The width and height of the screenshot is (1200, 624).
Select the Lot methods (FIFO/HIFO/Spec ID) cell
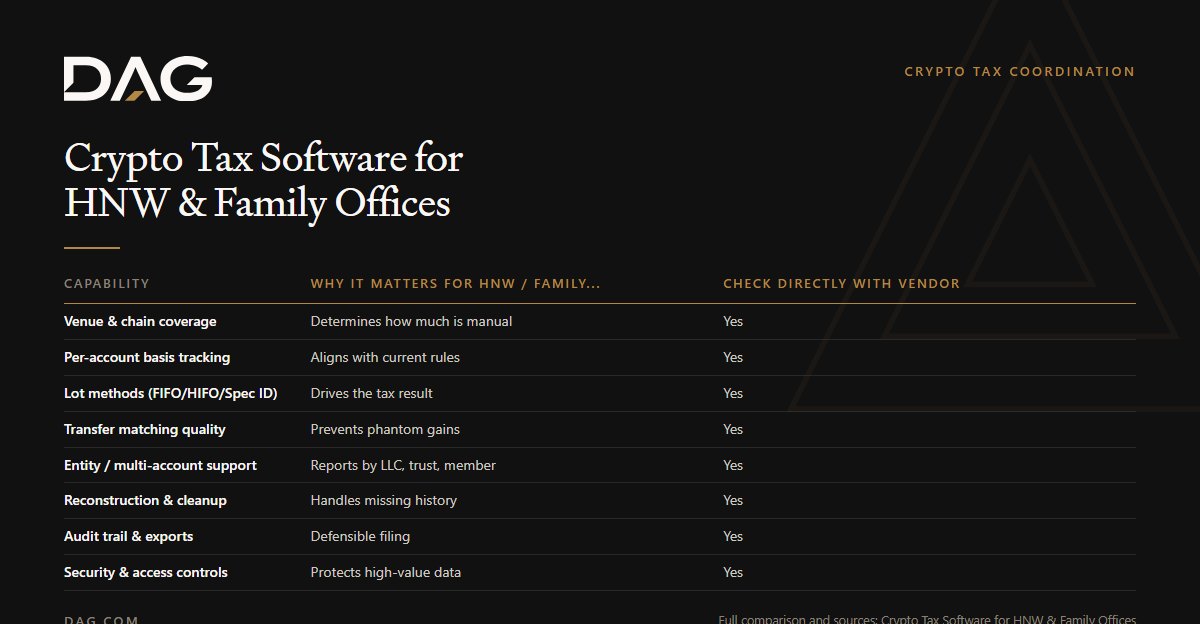171,394
